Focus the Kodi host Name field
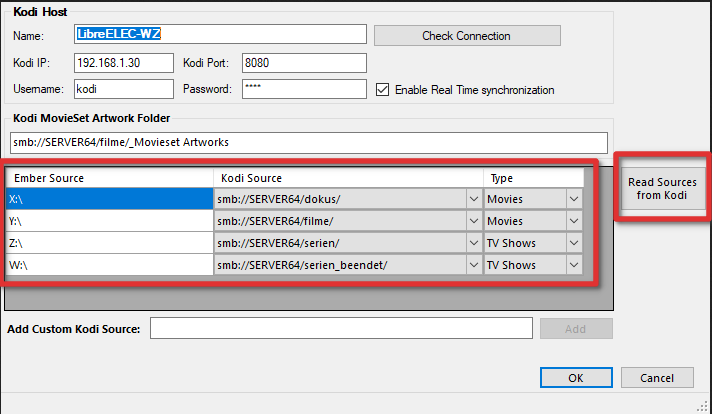Viewport: 712px width, 414px height. 220,34
